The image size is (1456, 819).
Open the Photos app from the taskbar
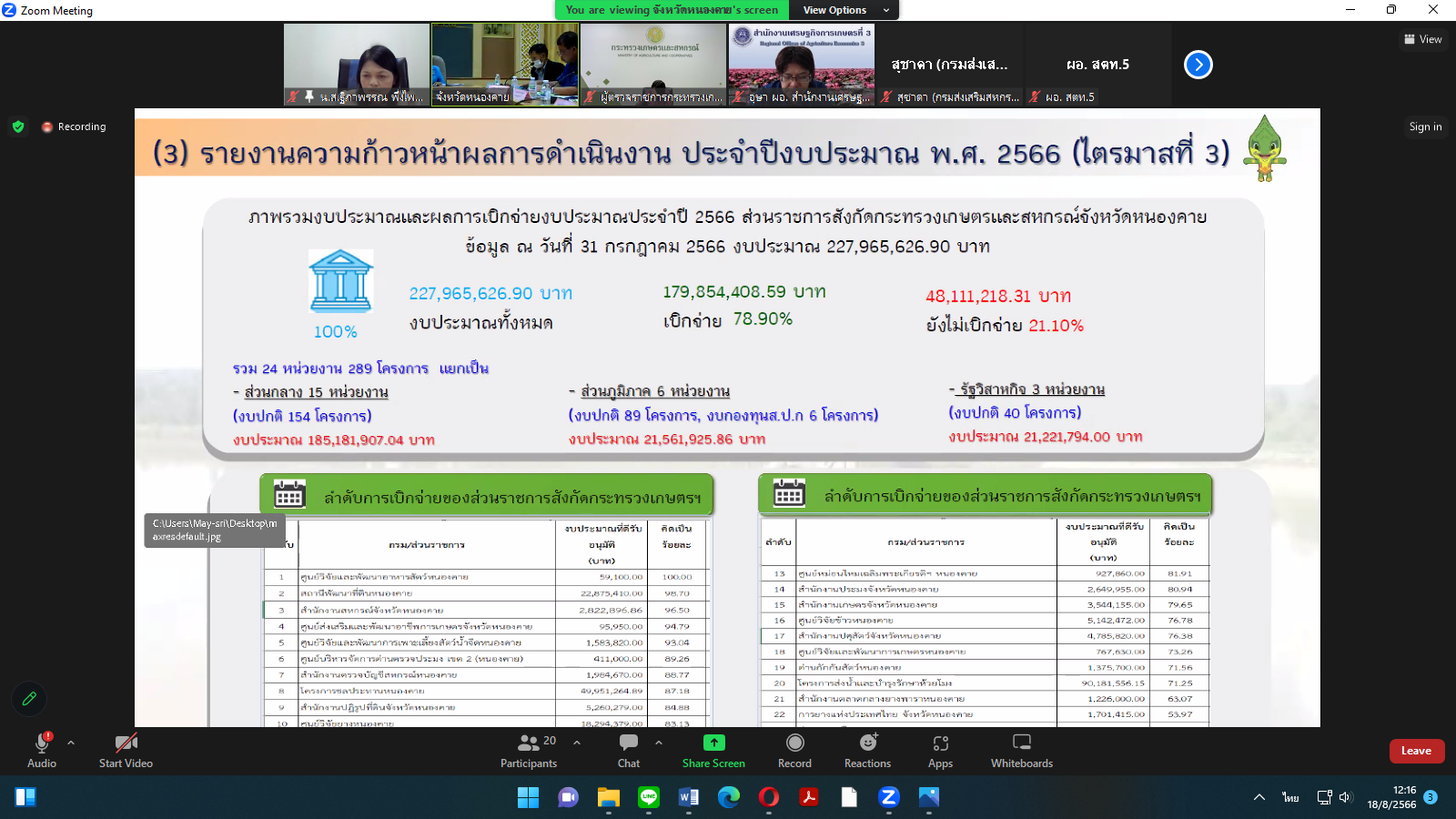point(929,797)
